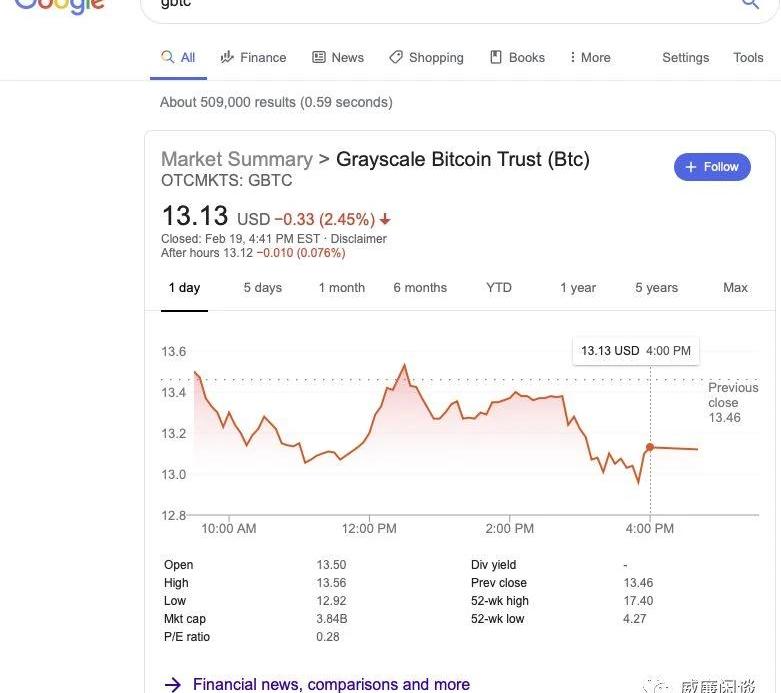Select the 5 days chart range
This screenshot has width=781, height=693.
click(x=262, y=287)
